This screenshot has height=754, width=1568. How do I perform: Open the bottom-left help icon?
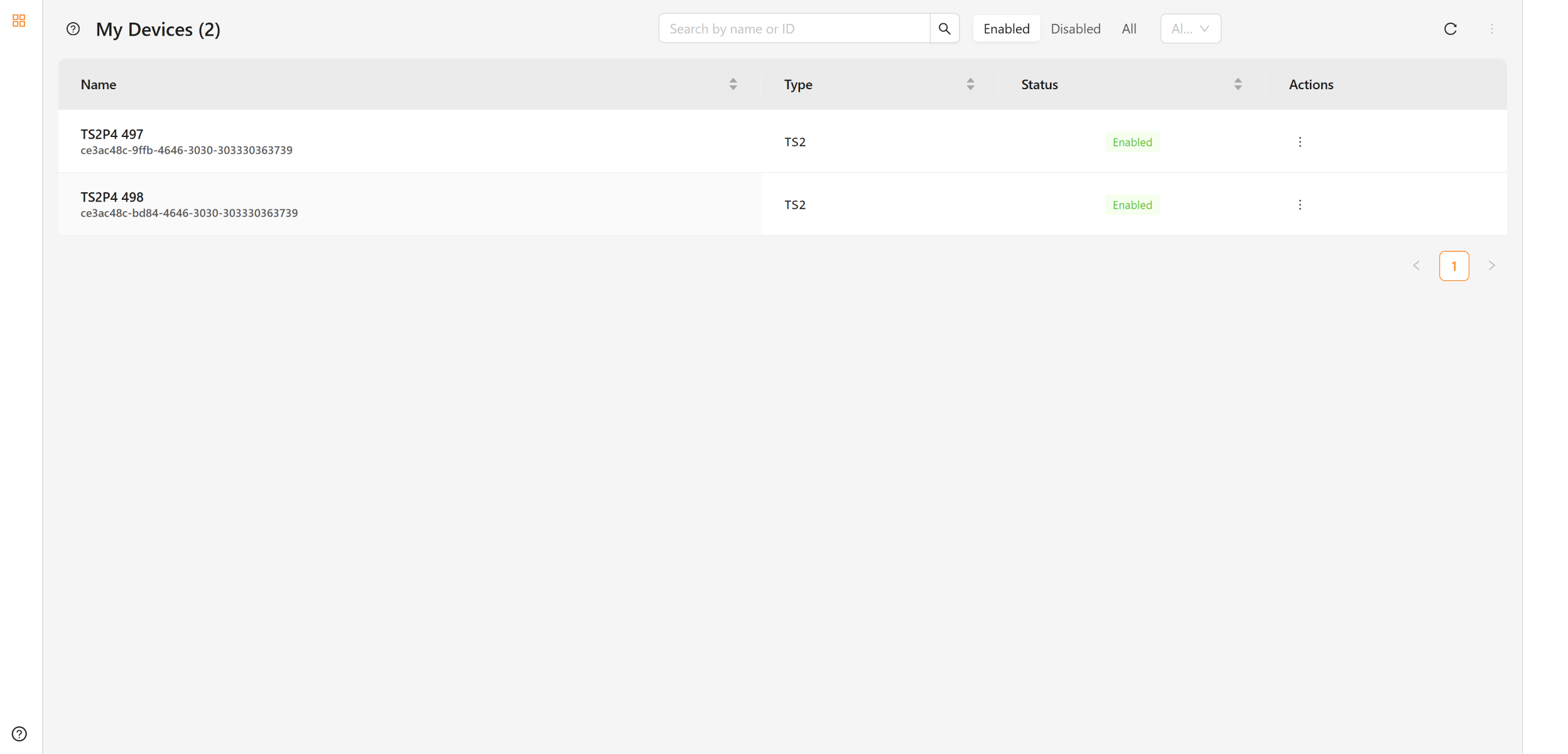click(19, 734)
